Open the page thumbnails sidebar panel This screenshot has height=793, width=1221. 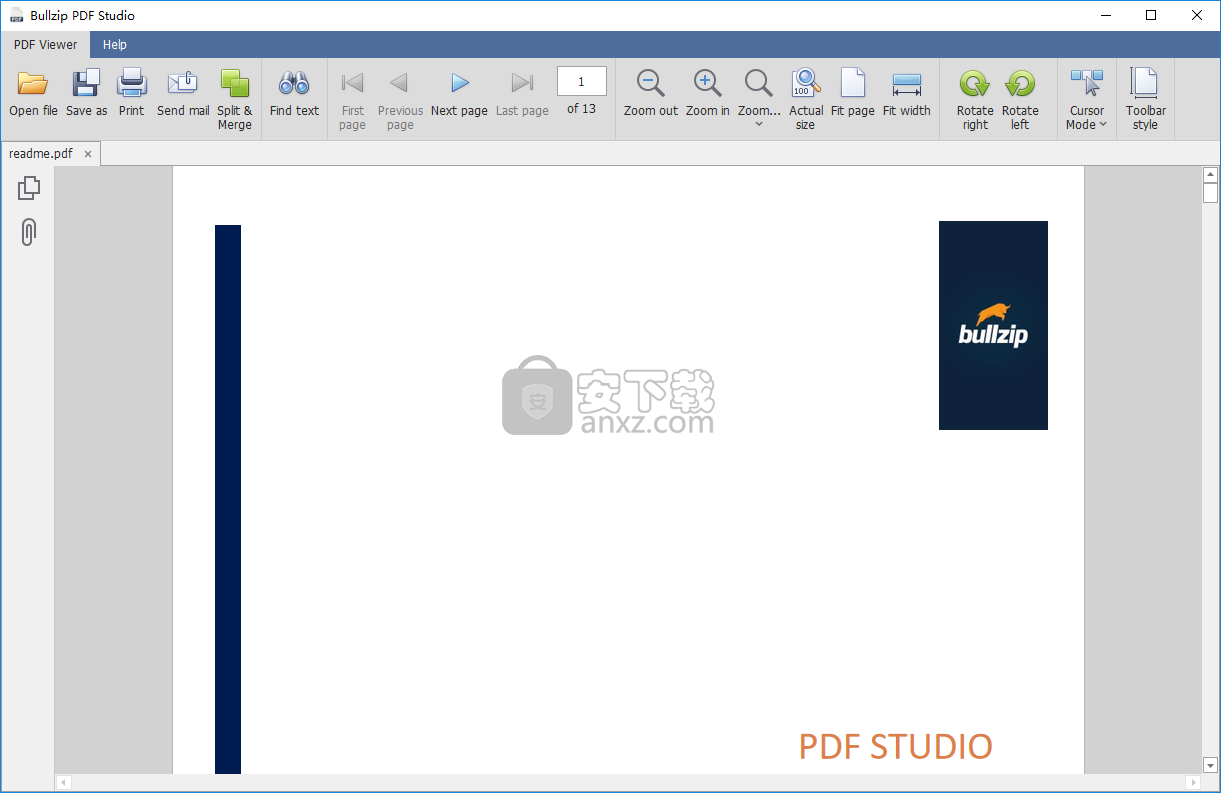point(29,188)
